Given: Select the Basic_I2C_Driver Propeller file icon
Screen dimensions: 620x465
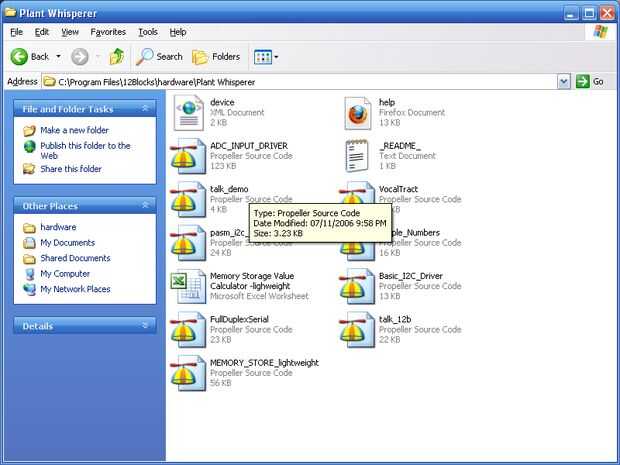Looking at the screenshot, I should pyautogui.click(x=357, y=286).
